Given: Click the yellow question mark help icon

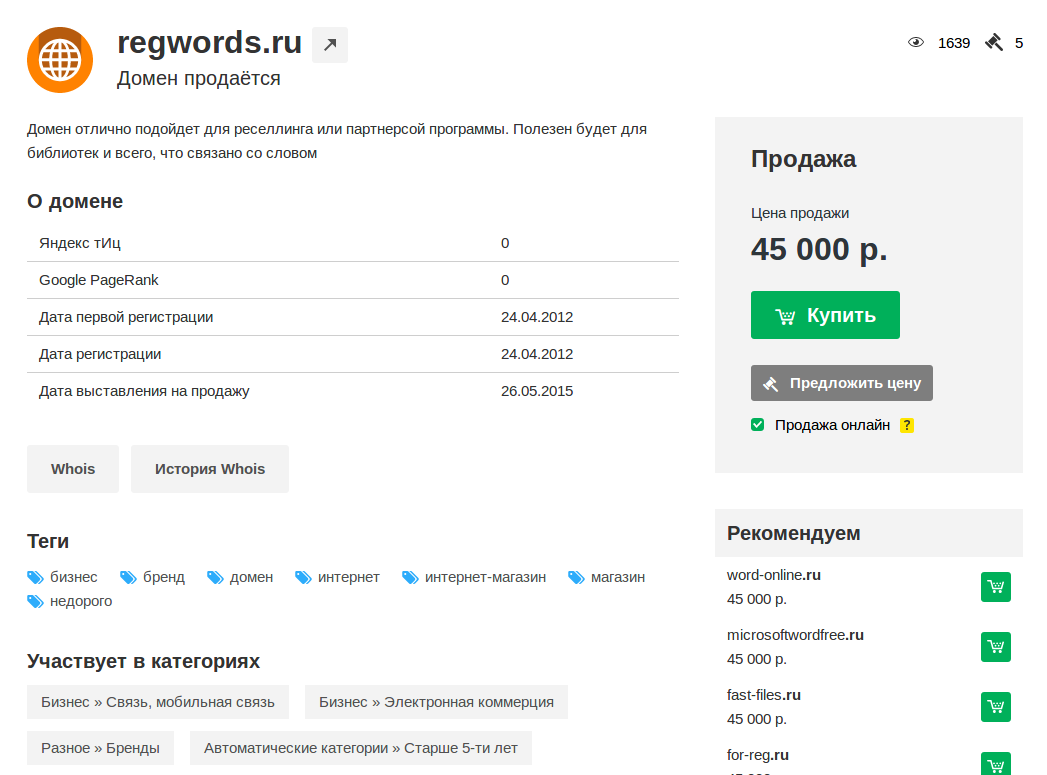Looking at the screenshot, I should click(x=906, y=425).
